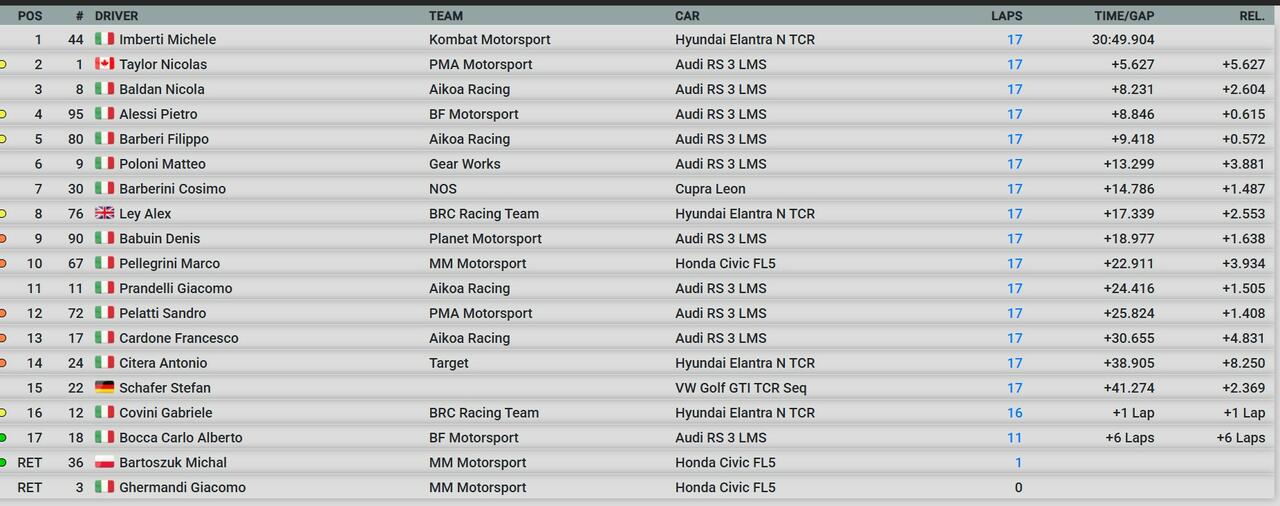Click the Polish flag next to Bartoszuk Michal
The image size is (1280, 506).
104,462
